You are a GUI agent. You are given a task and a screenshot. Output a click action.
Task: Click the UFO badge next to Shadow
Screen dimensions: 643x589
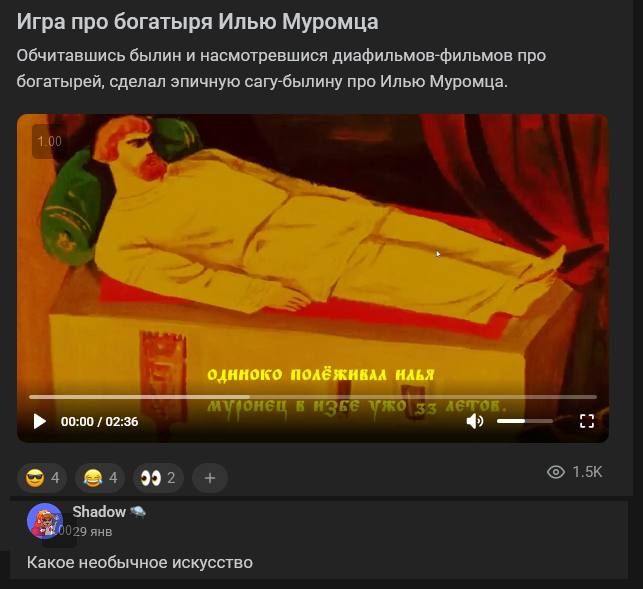(138, 511)
